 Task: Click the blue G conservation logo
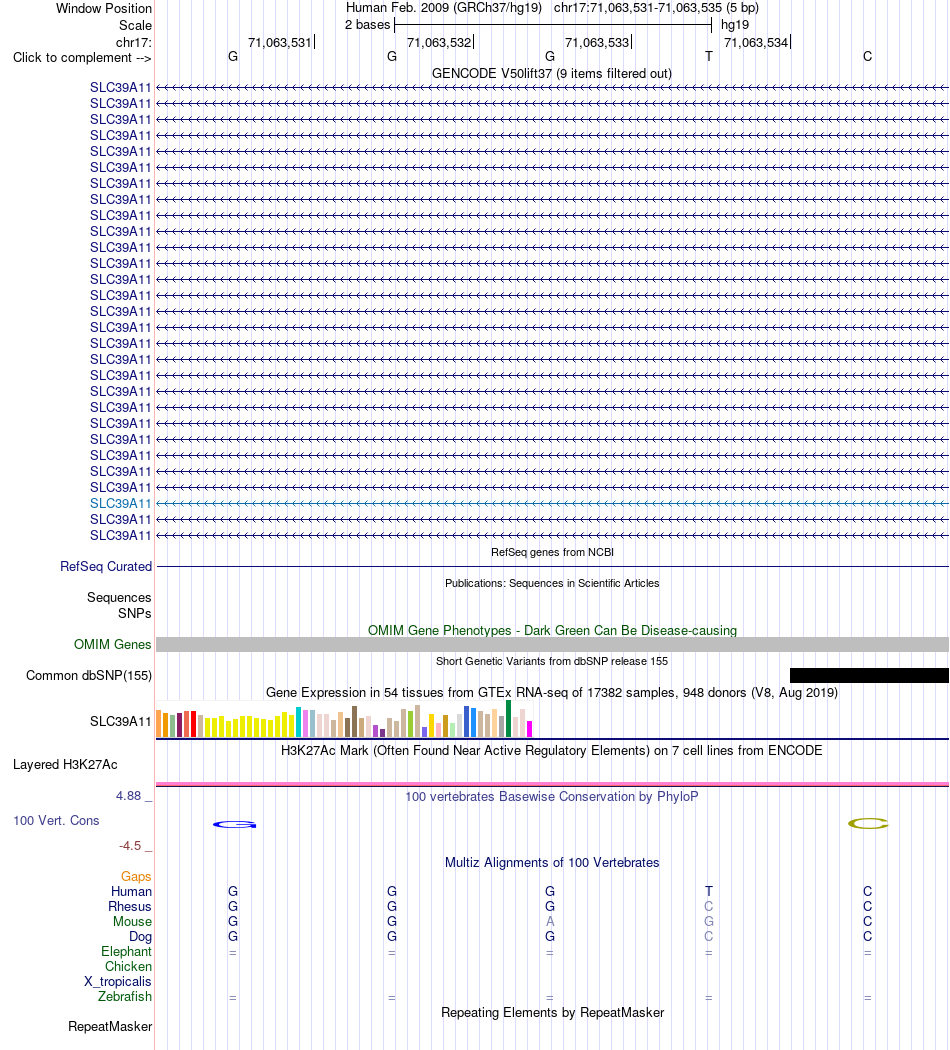click(x=234, y=824)
